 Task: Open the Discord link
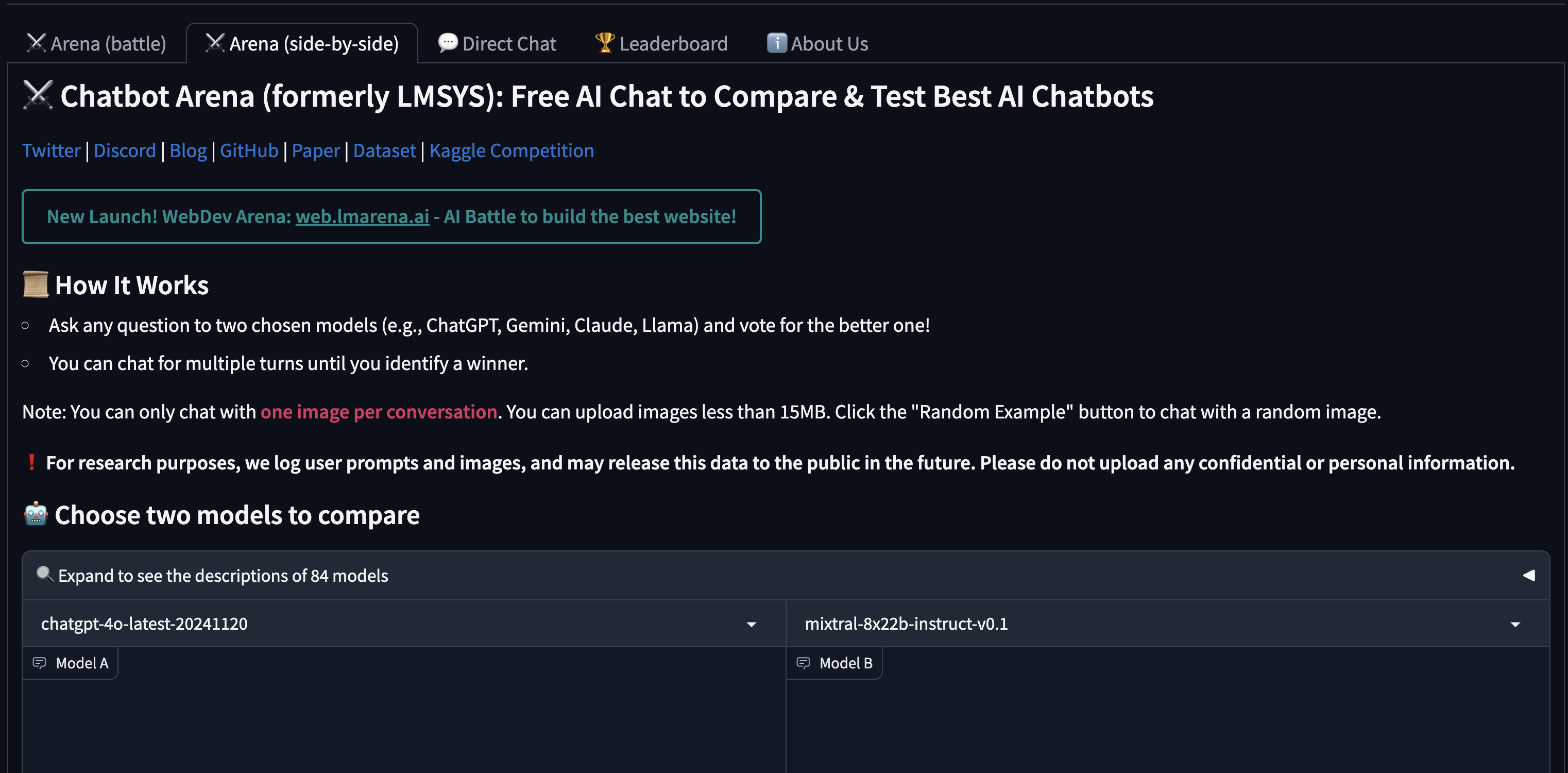pos(125,150)
